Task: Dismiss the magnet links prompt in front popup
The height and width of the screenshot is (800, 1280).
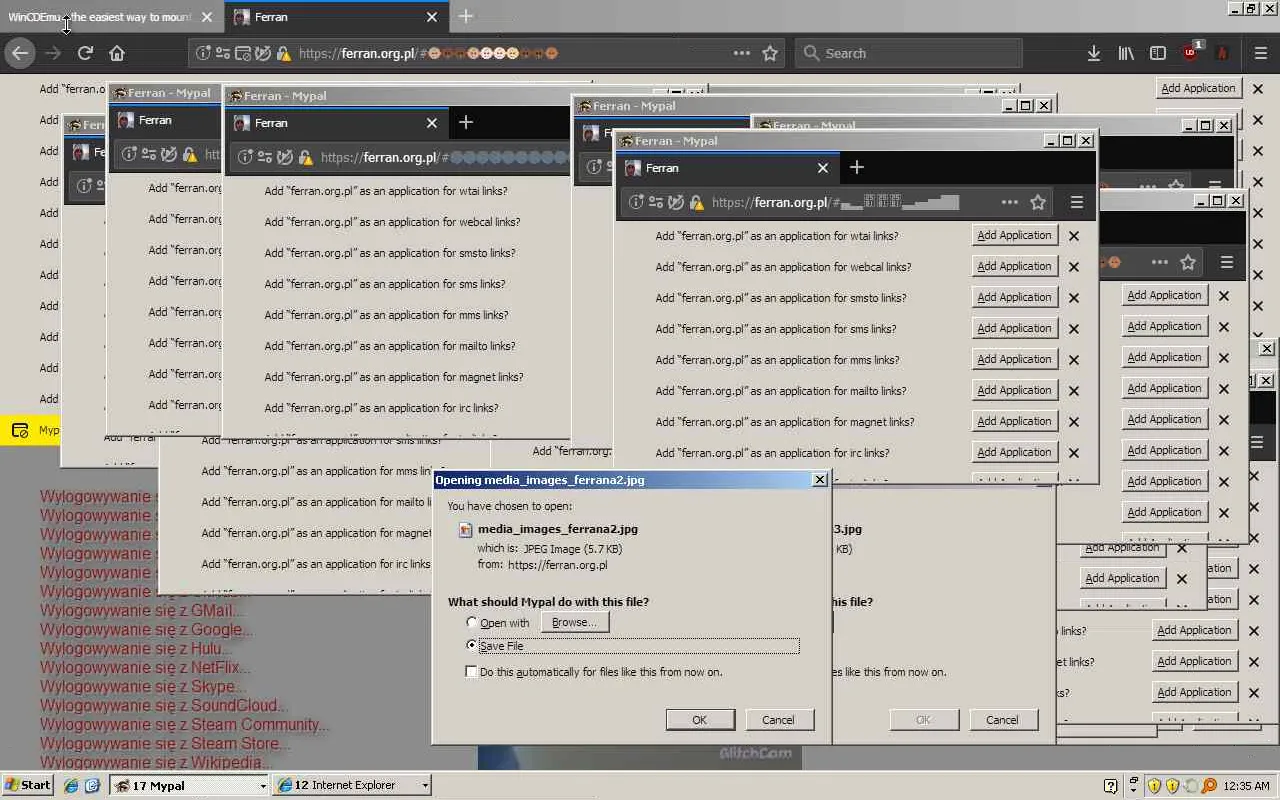Action: [x=1073, y=422]
